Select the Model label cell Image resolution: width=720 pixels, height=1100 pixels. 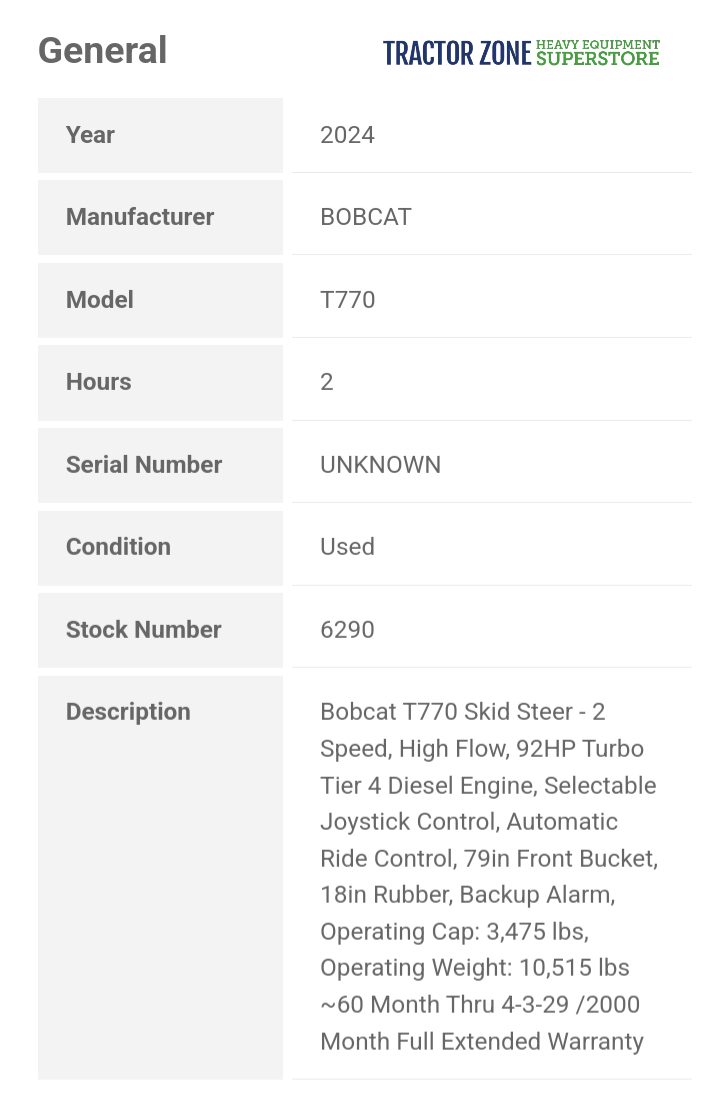click(x=160, y=300)
